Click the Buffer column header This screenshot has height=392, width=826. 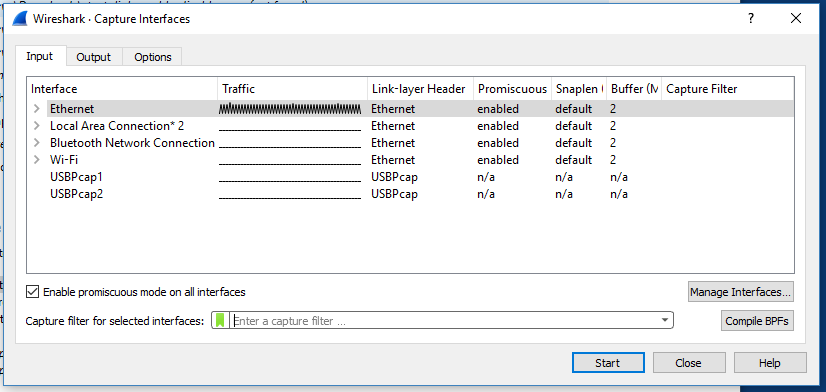point(634,89)
